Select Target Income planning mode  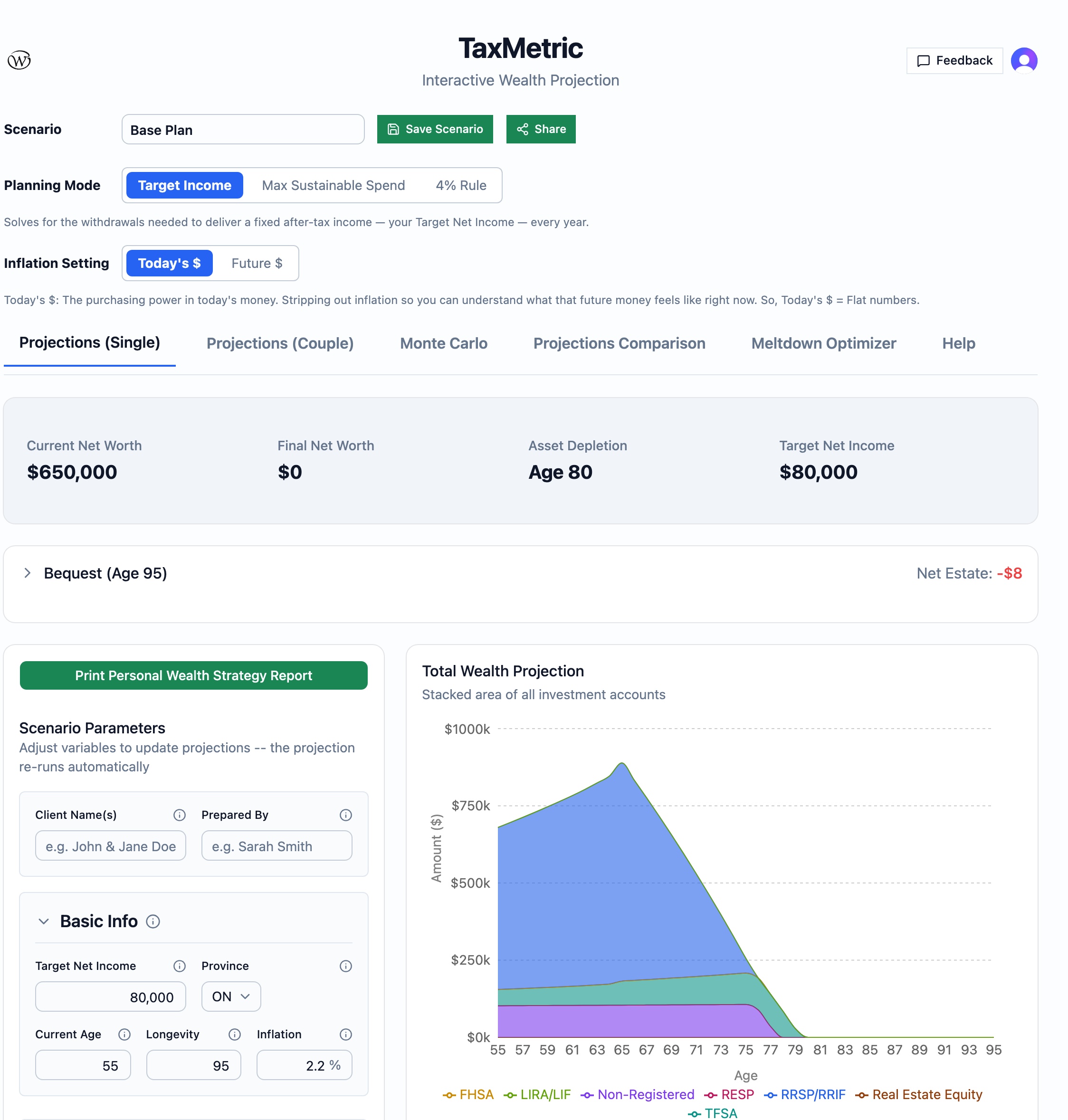click(x=184, y=185)
